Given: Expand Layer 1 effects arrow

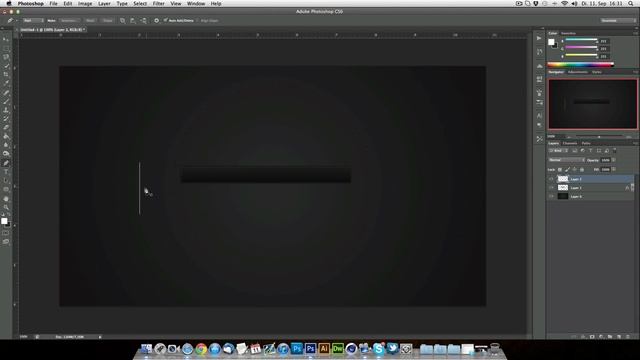Looking at the screenshot, I should coord(633,188).
